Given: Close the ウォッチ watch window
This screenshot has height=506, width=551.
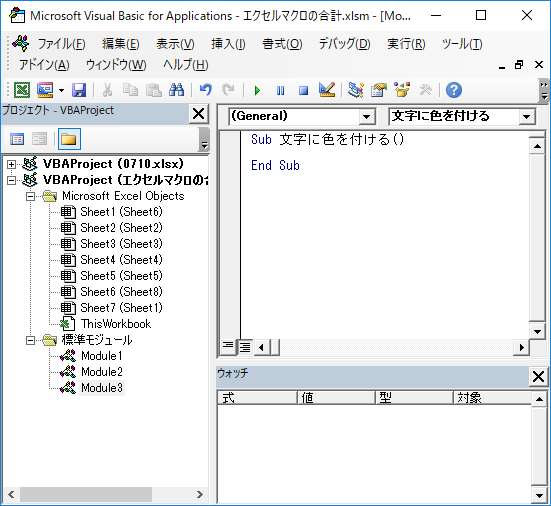Looking at the screenshot, I should (538, 376).
